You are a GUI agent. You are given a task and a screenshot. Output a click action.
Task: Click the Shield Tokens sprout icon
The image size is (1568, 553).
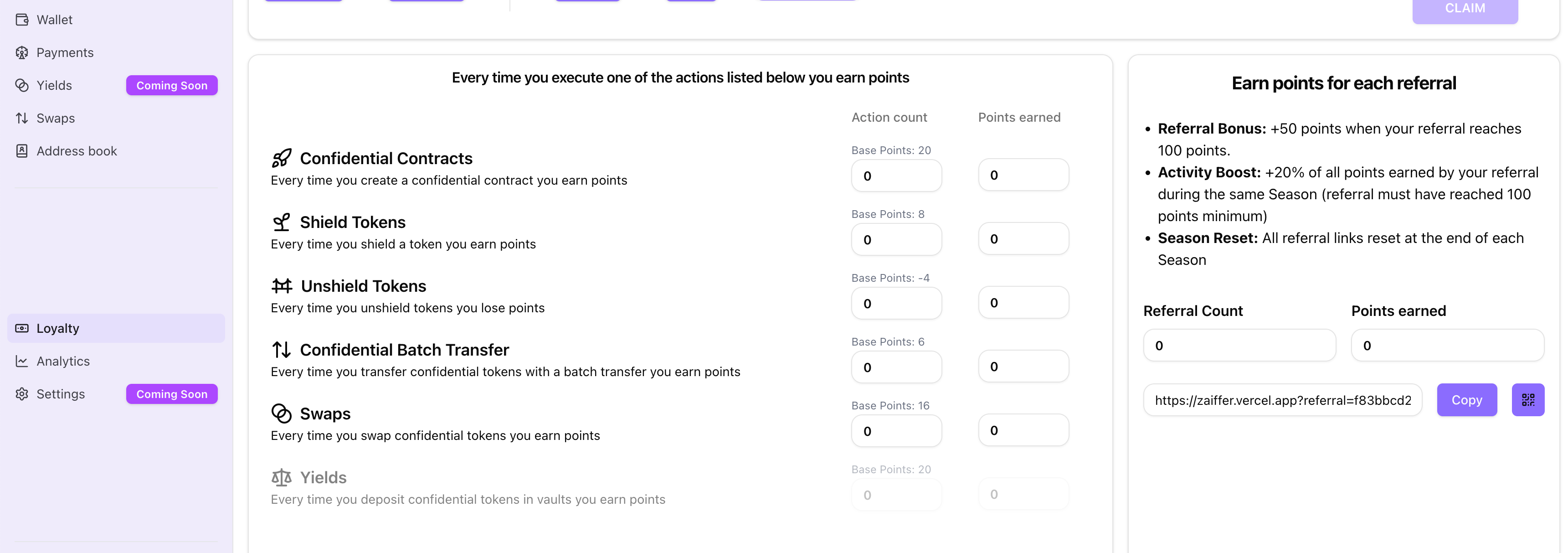[281, 222]
